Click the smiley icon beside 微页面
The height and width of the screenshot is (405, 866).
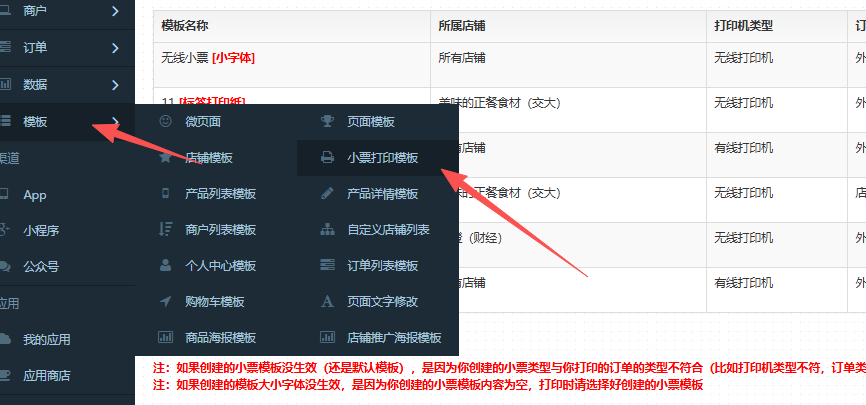click(165, 121)
